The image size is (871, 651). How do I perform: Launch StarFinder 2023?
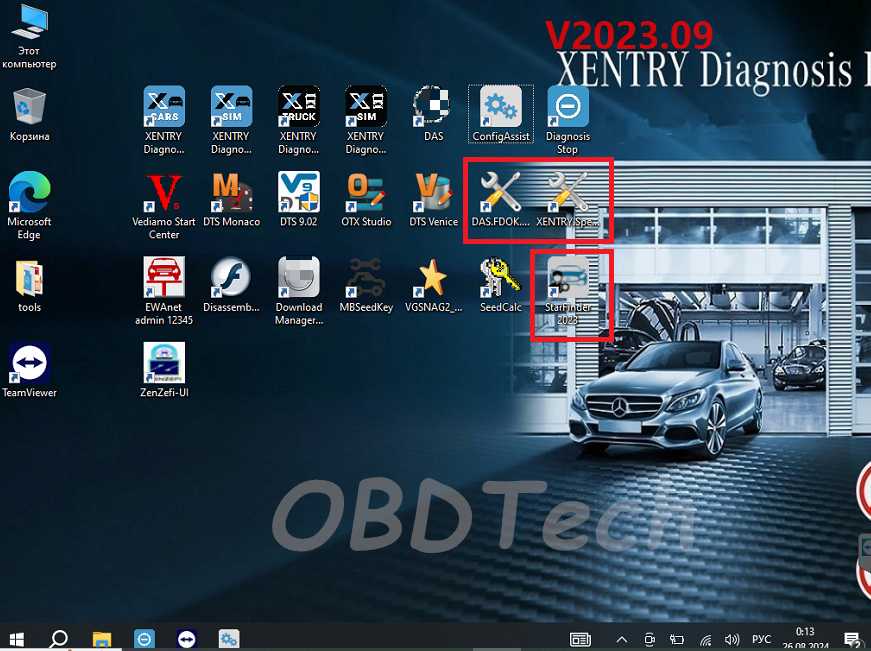point(568,291)
